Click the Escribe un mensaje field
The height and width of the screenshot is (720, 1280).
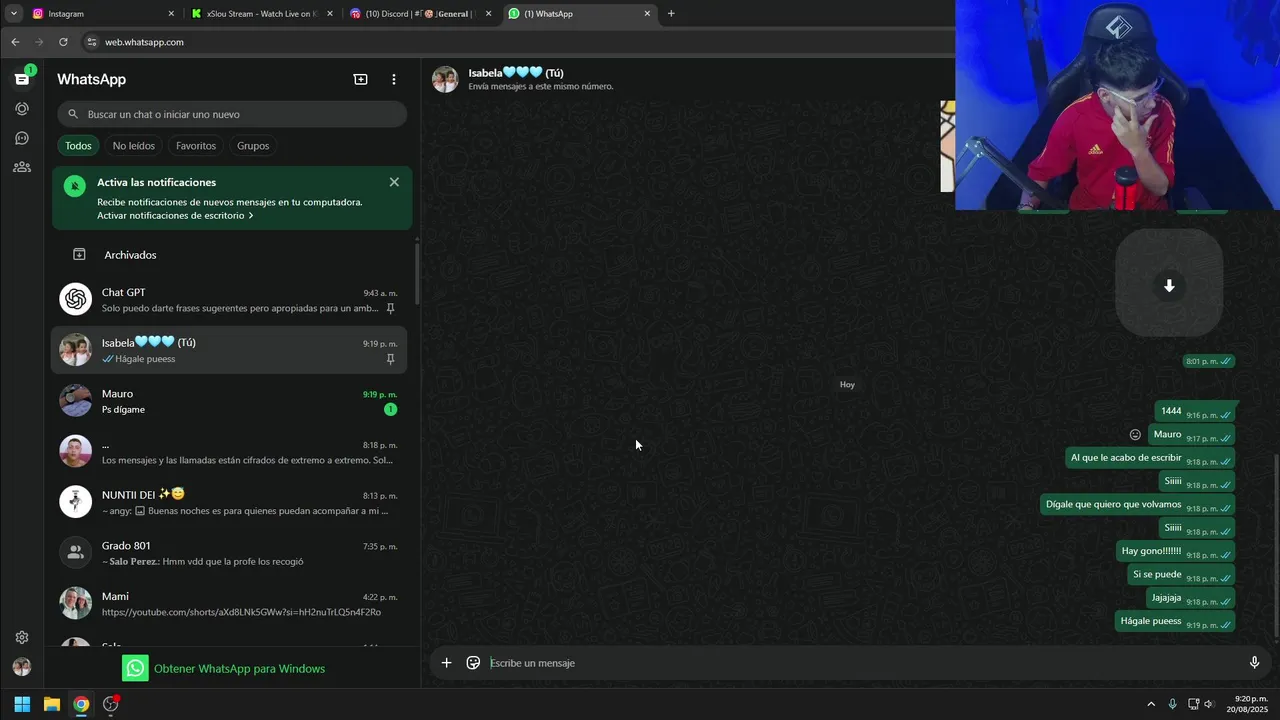(860, 663)
